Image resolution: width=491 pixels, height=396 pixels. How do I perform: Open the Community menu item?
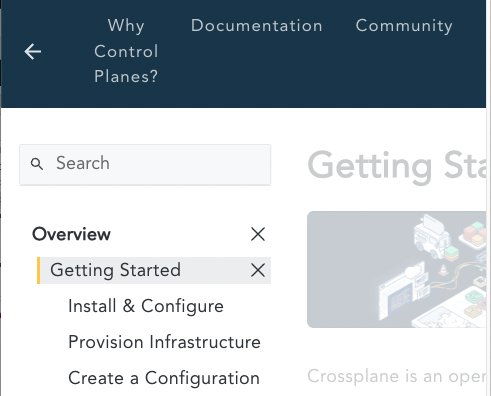click(404, 26)
